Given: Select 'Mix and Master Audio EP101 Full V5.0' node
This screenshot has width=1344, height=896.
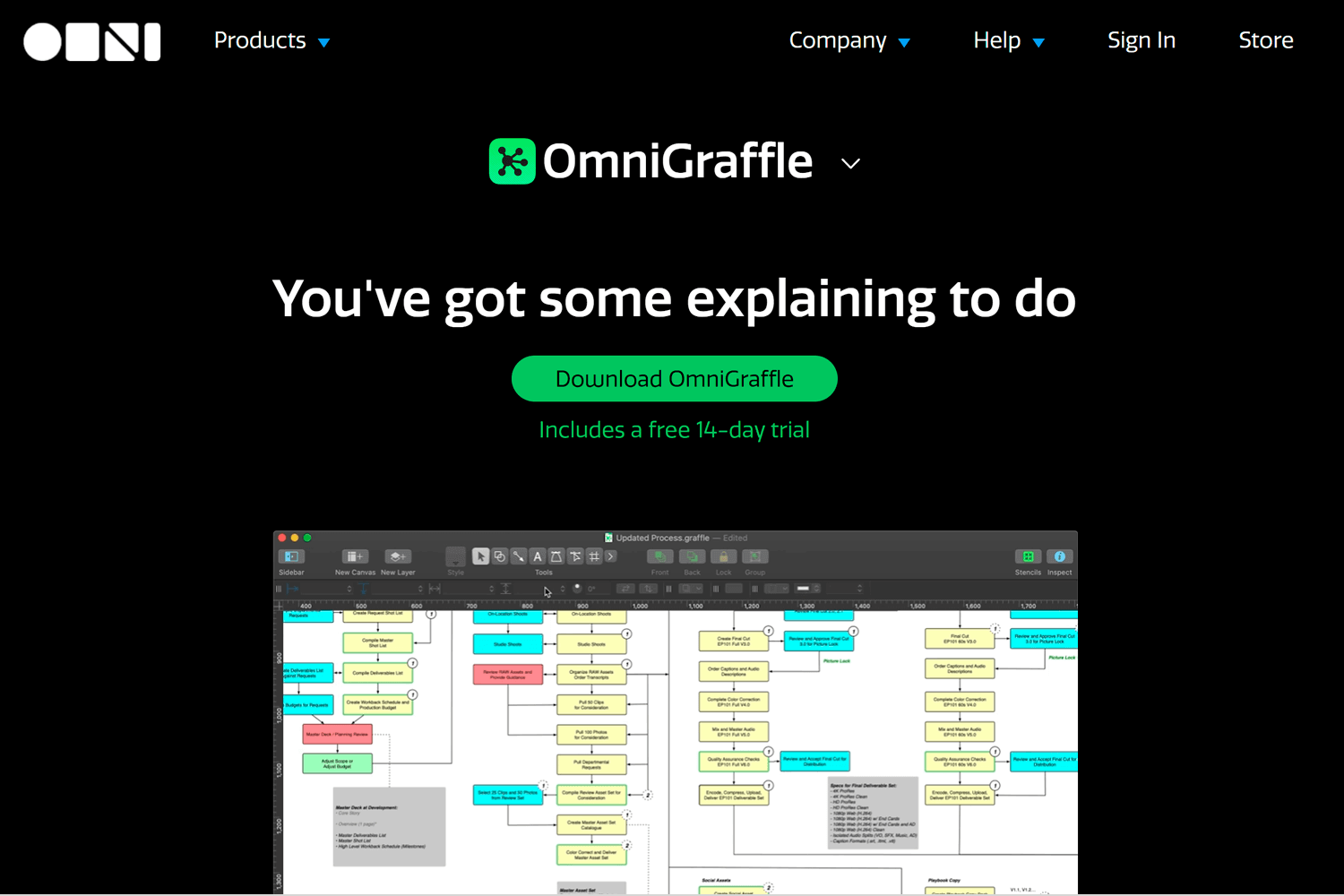Looking at the screenshot, I should [733, 732].
